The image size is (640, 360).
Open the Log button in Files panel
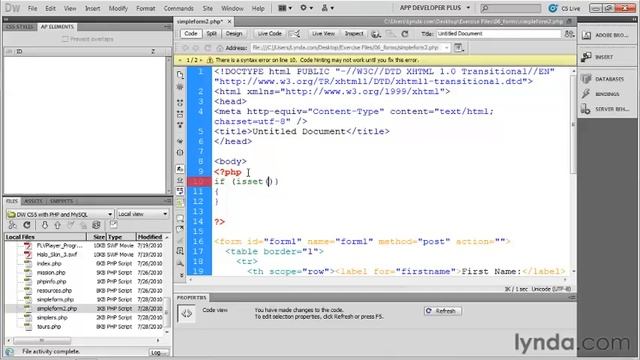coord(158,352)
